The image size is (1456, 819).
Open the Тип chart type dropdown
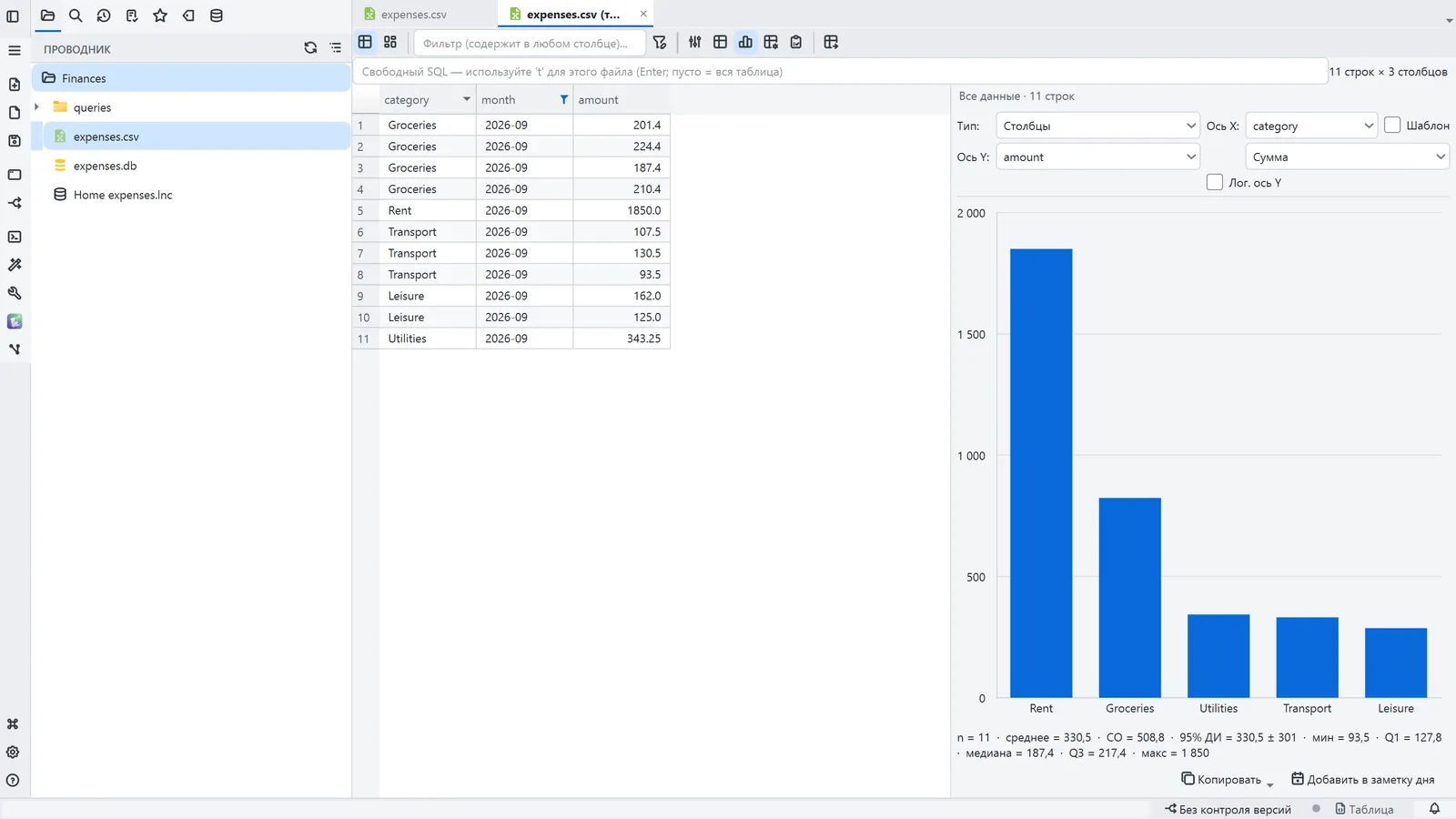click(x=1098, y=126)
